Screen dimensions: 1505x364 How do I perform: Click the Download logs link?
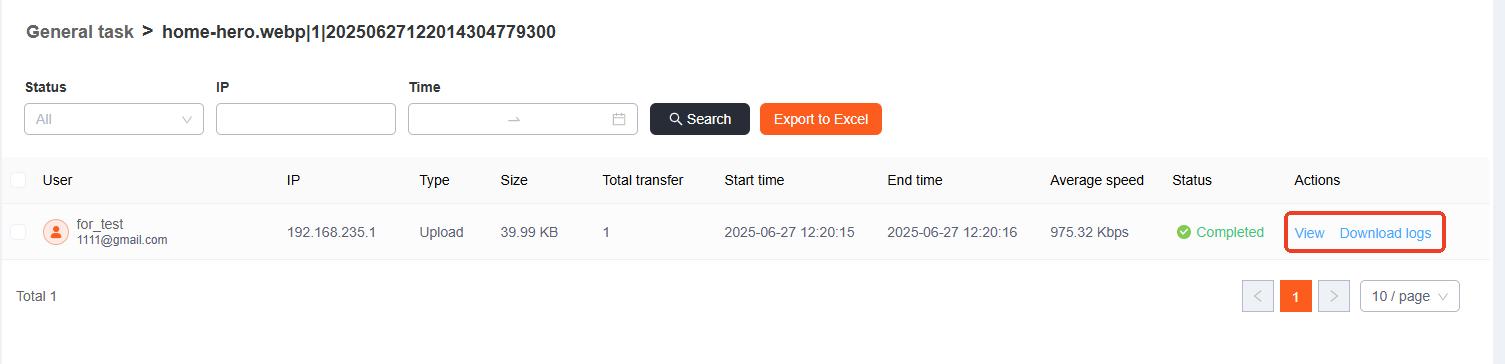(x=1385, y=233)
